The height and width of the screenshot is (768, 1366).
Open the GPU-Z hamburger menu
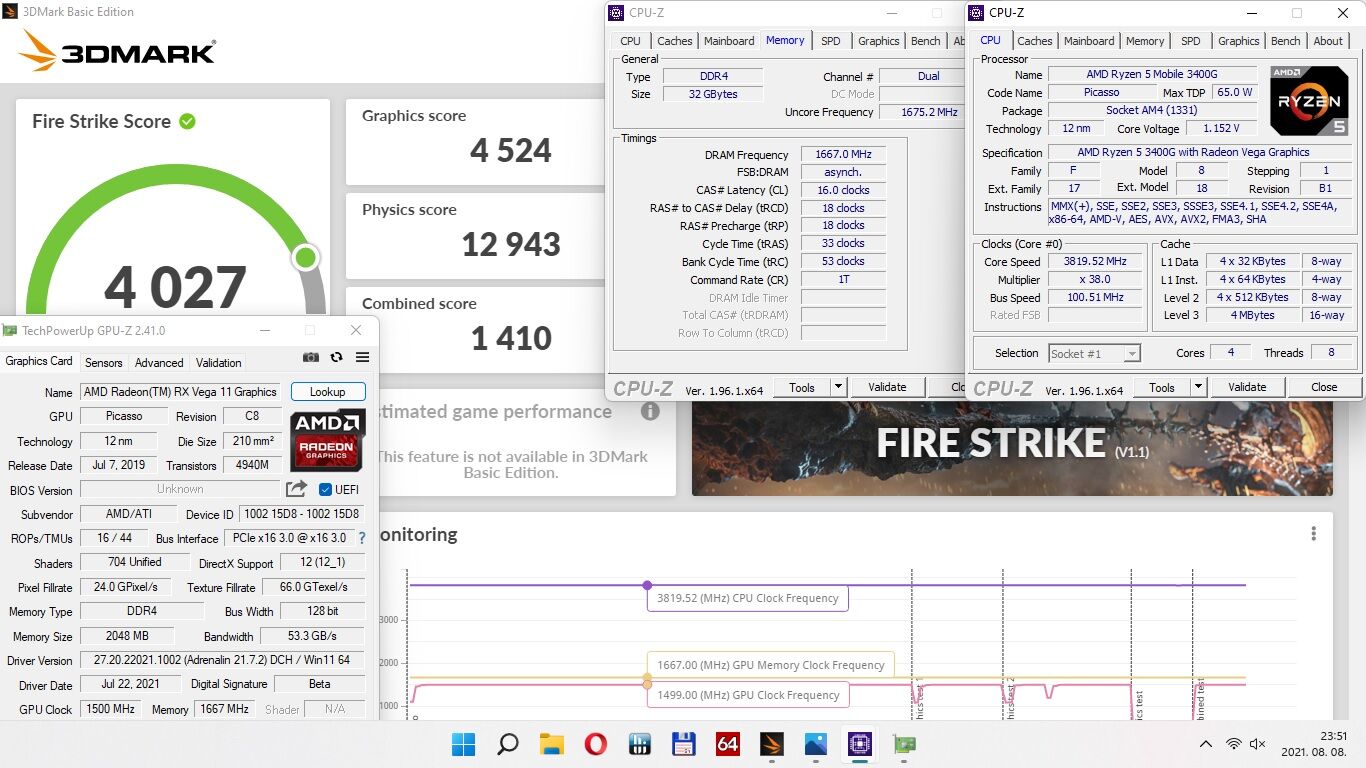tap(362, 357)
